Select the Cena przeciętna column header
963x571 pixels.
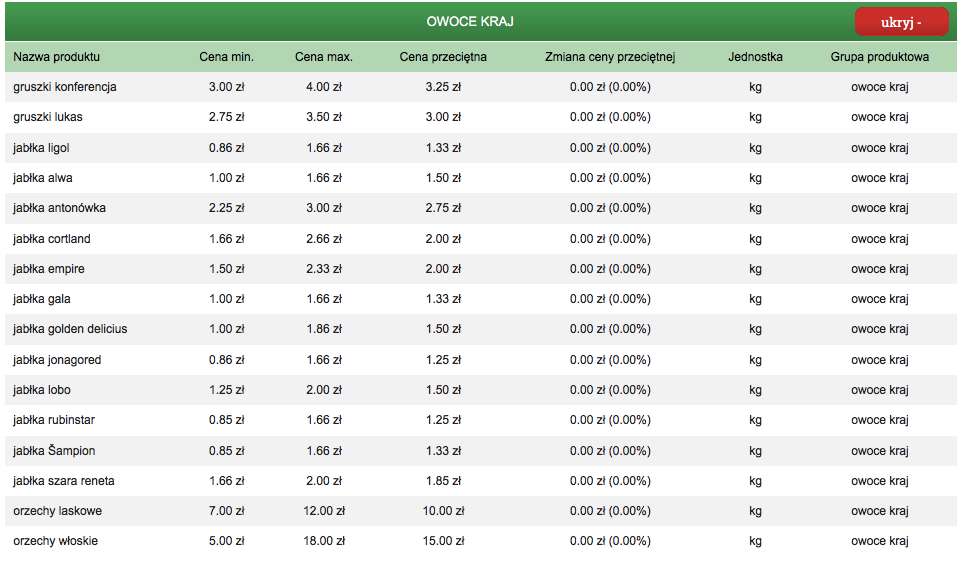point(443,57)
